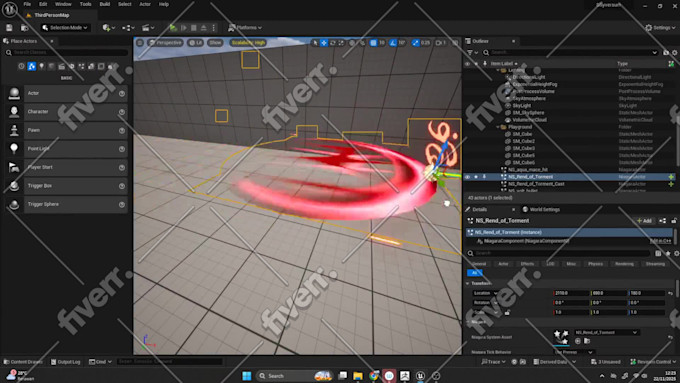
Task: Open the File menu
Action: 27,4
